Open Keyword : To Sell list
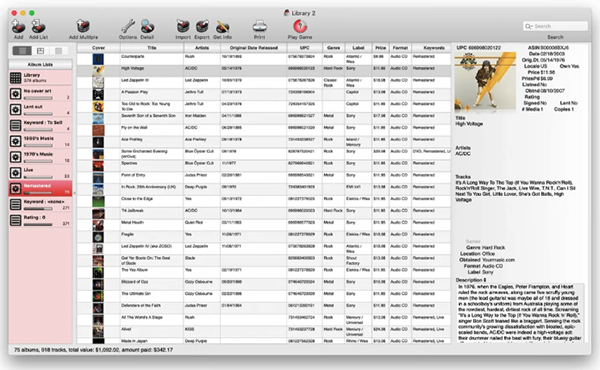The width and height of the screenshot is (600, 370). 40,125
